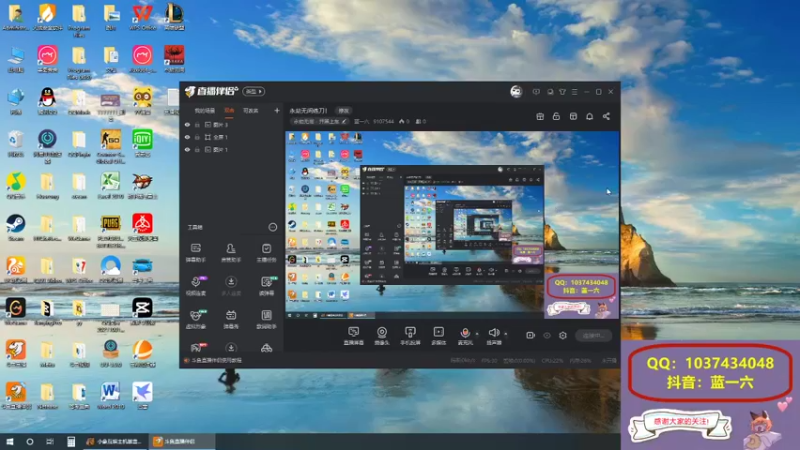Image resolution: width=800 pixels, height=450 pixels.
Task: Open the tutorial link in the bottom status bar
Action: [213, 360]
